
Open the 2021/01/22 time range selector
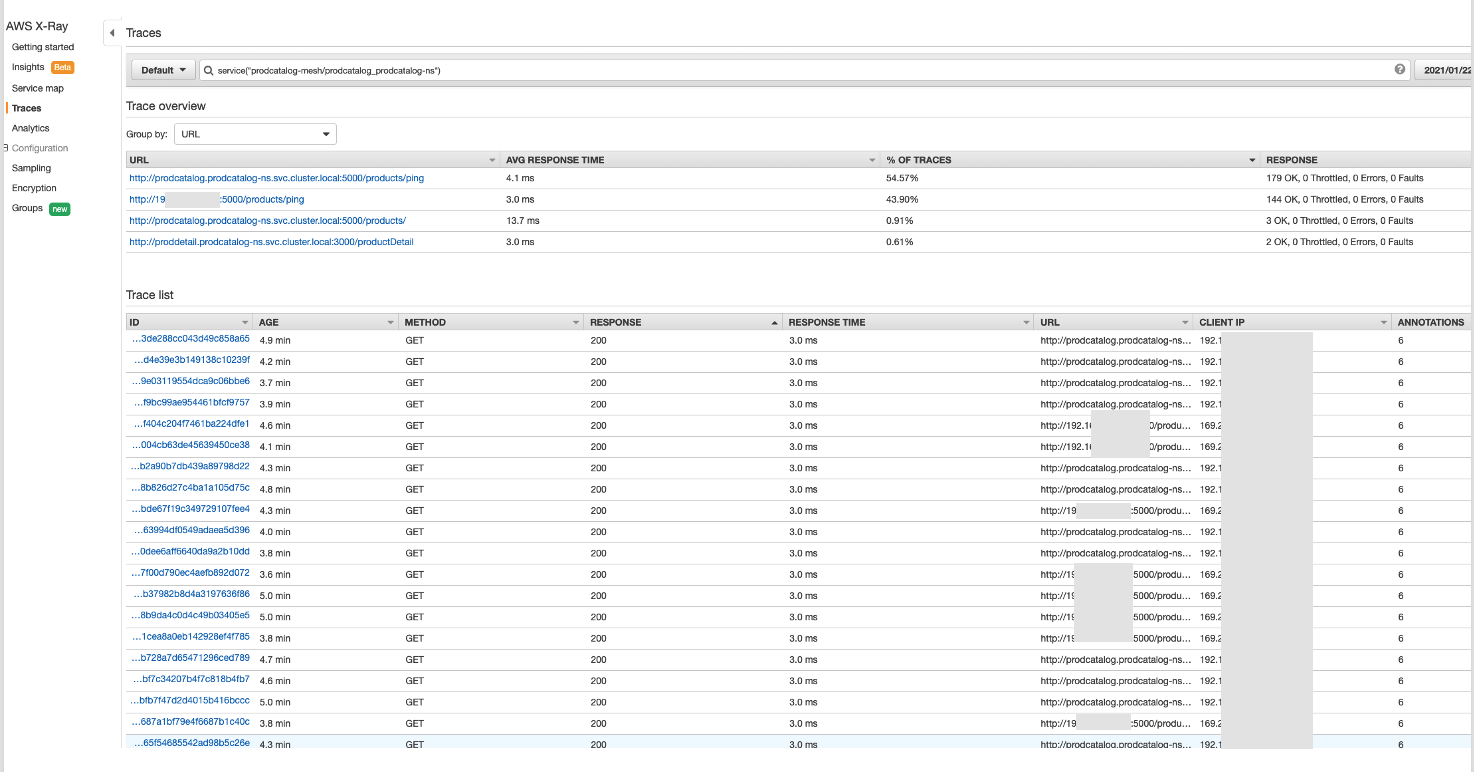1443,70
